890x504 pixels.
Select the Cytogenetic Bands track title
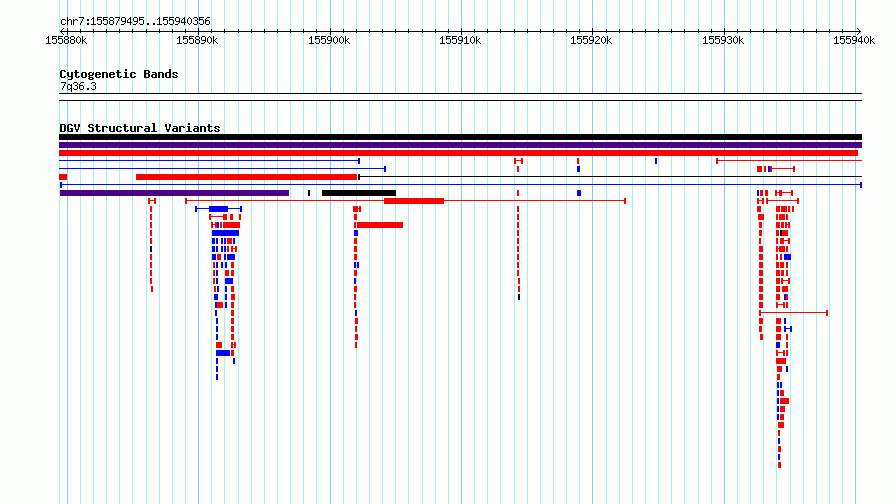tap(119, 74)
